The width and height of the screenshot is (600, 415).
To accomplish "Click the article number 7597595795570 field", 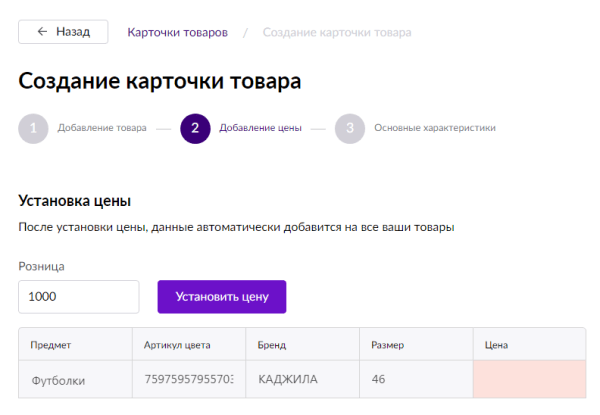I will coord(189,381).
